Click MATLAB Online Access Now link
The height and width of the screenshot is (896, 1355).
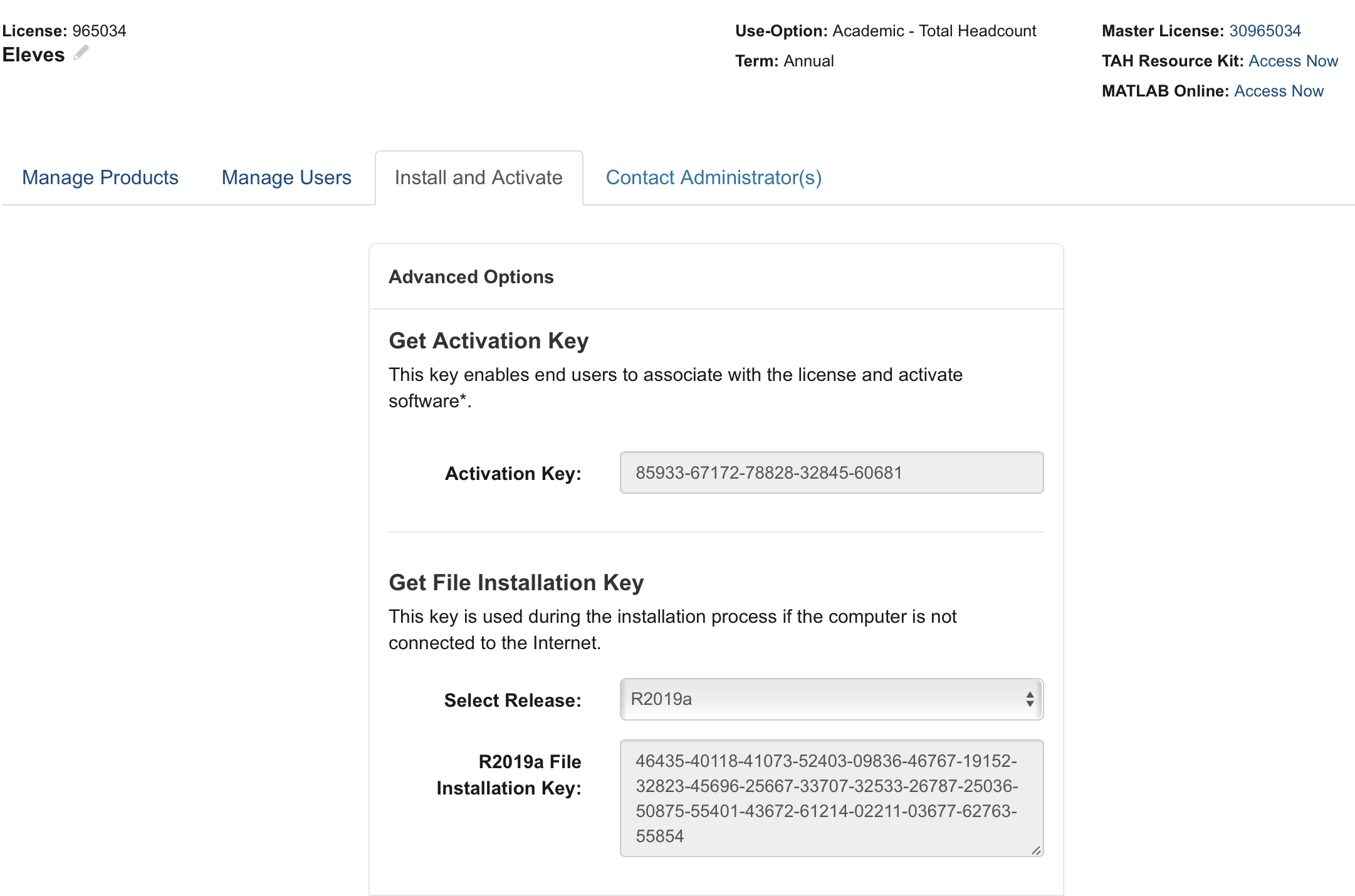[x=1279, y=91]
